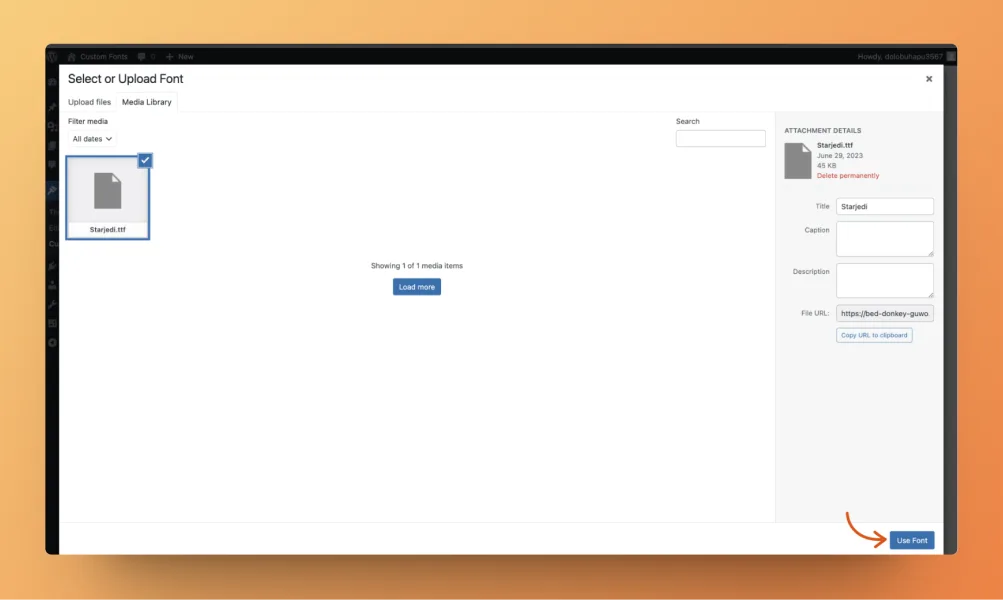Select the Starjedi.ttf file thumbnail
1003x600 pixels.
coord(107,198)
